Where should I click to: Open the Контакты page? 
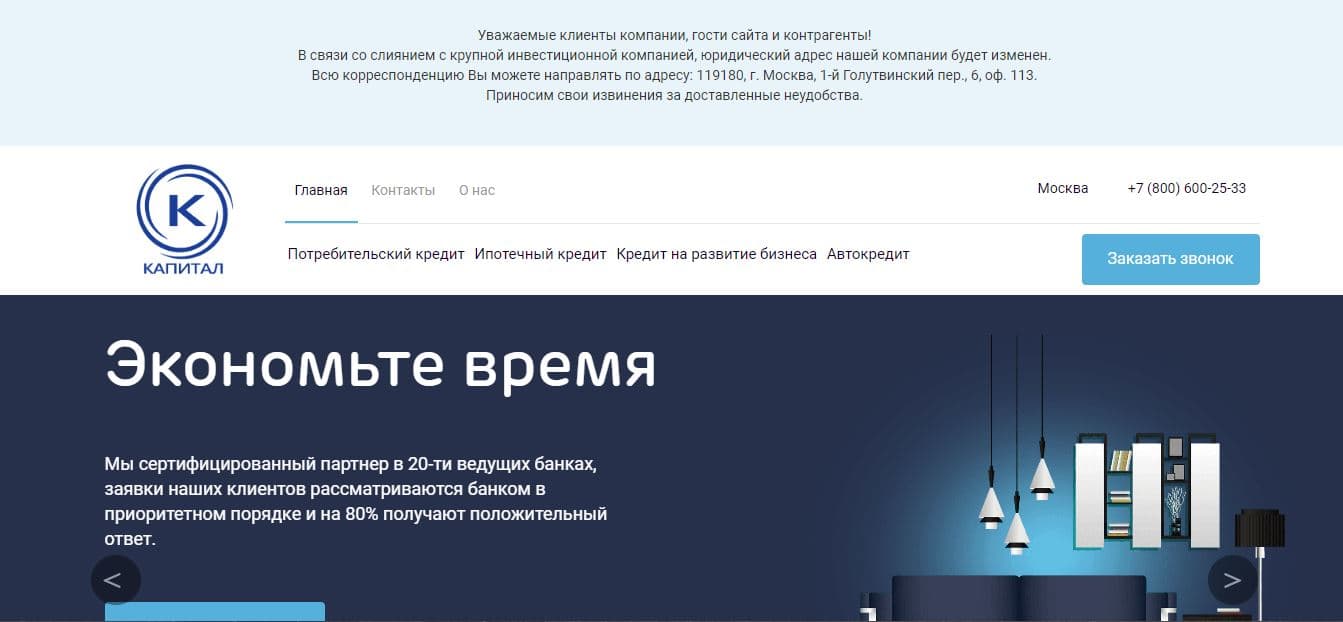(403, 189)
